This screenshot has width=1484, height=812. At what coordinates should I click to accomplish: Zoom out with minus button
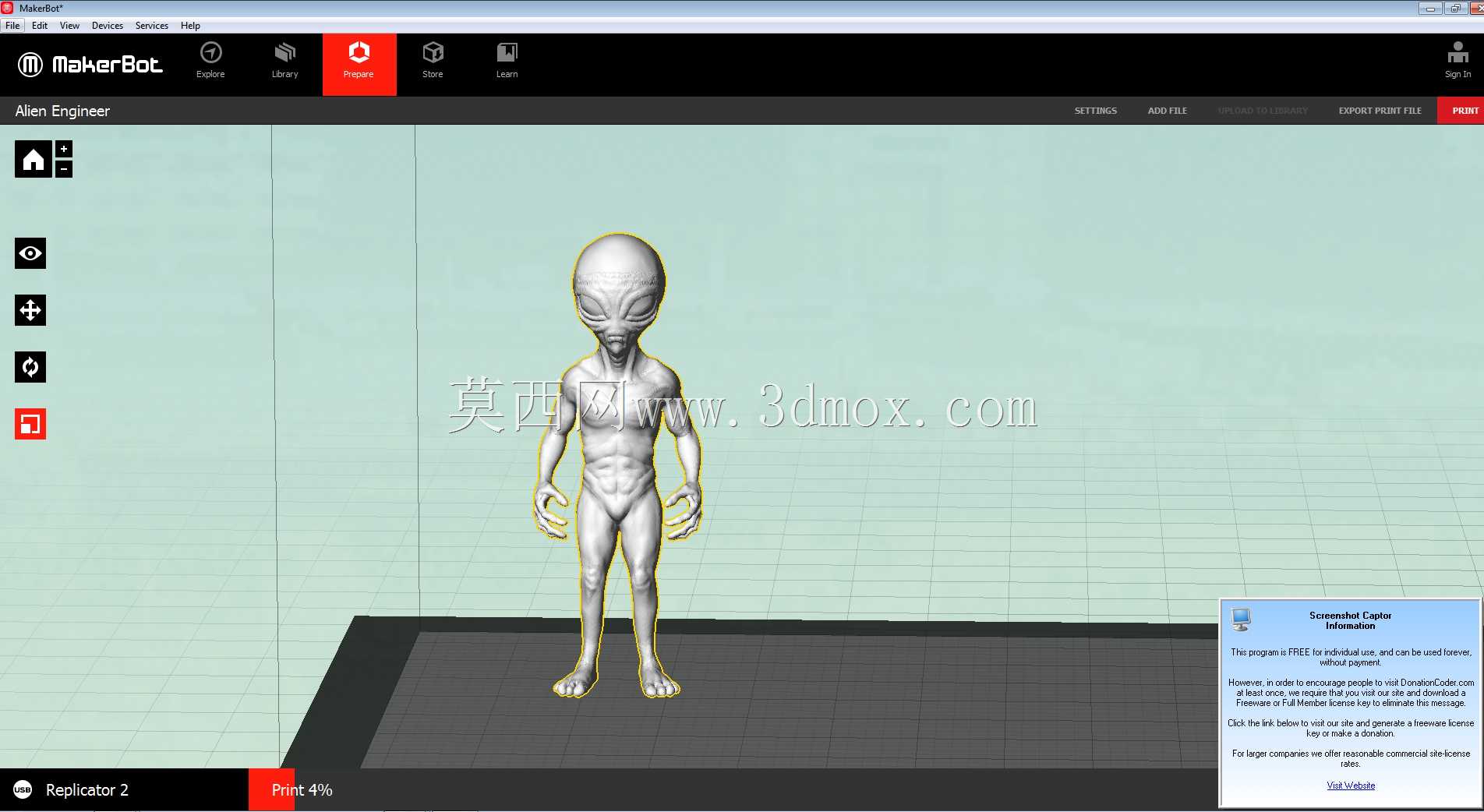coord(64,168)
